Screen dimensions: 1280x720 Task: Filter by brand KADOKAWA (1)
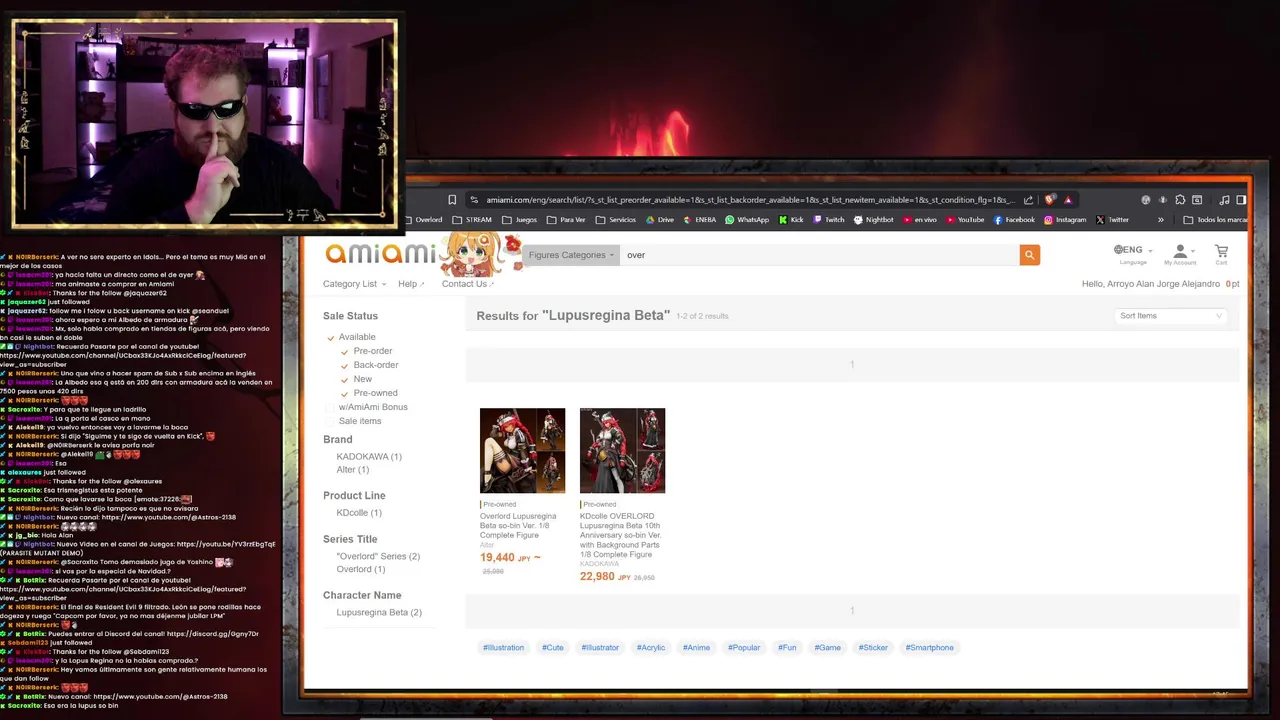(369, 457)
